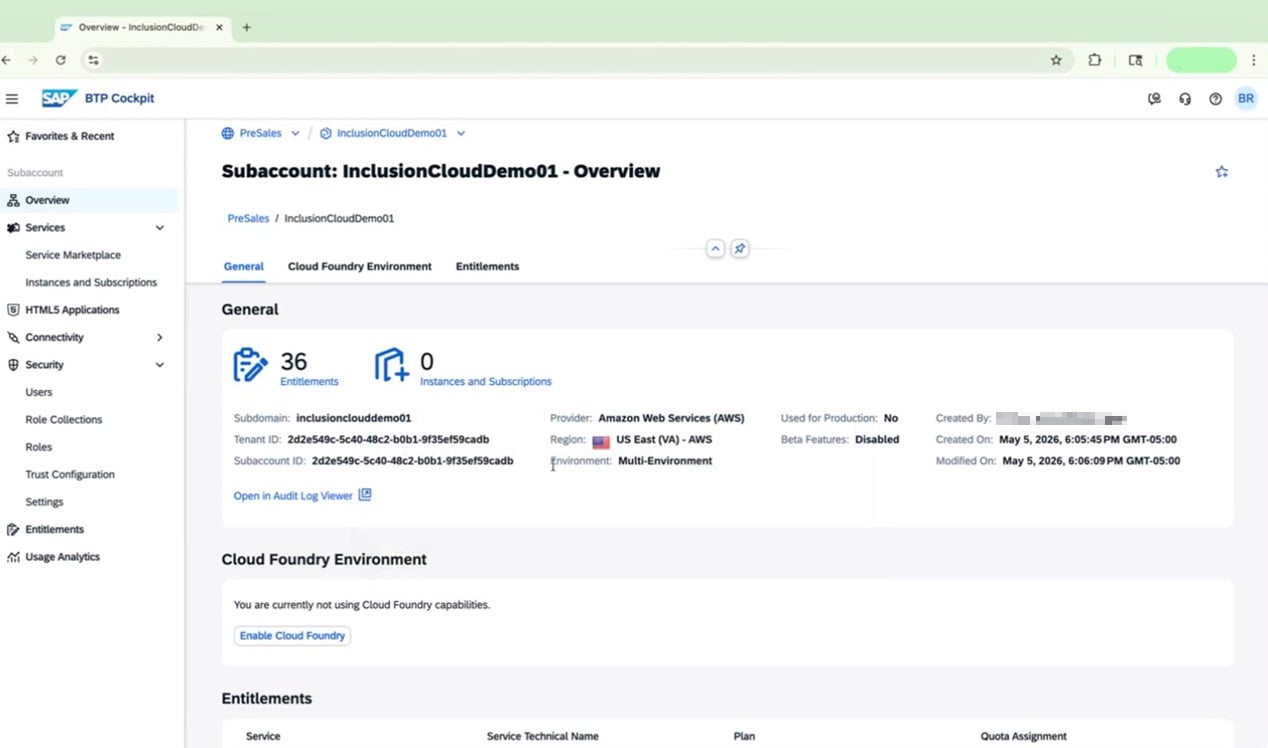Pin the header with the pin icon
The image size is (1268, 748).
739,249
